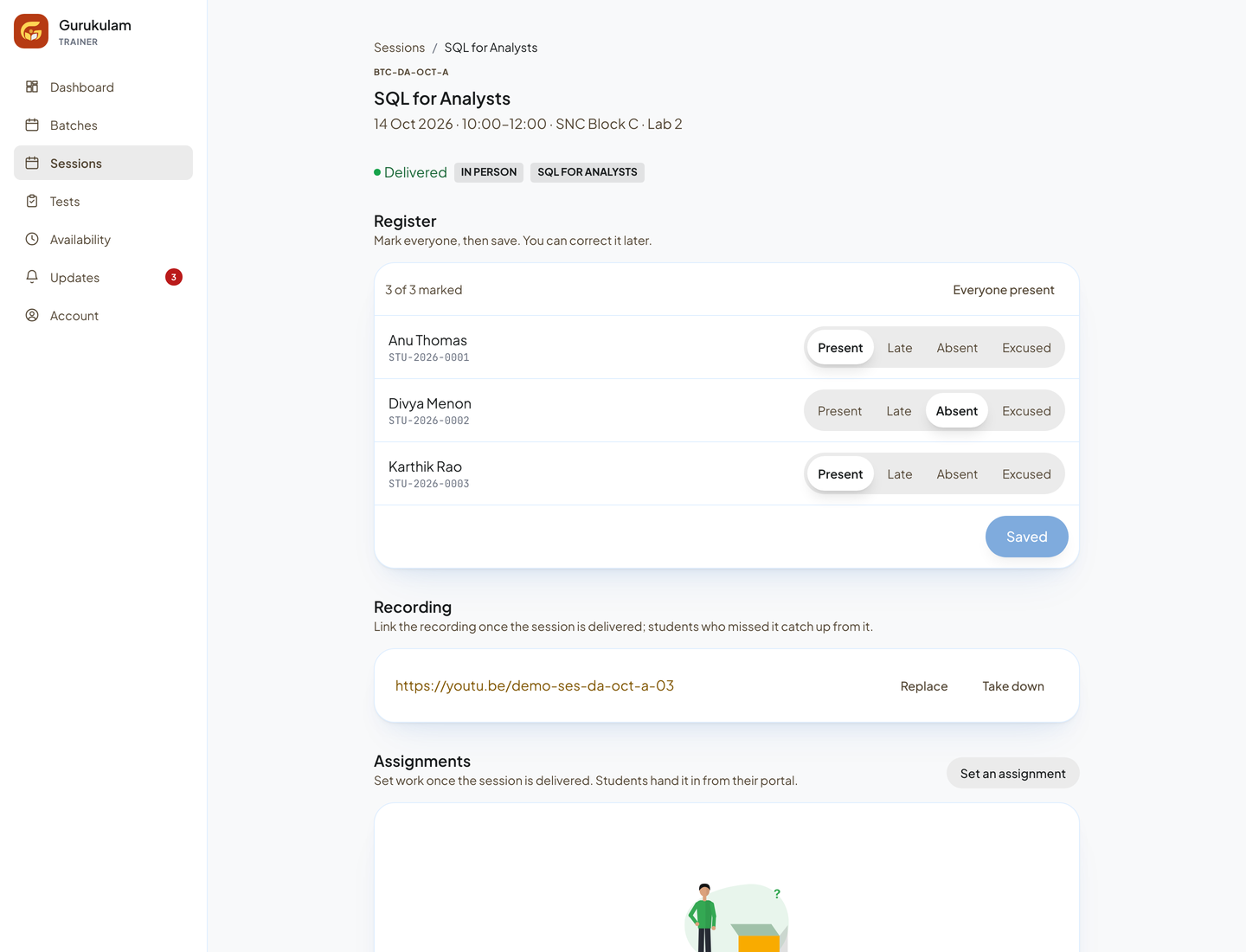
Task: Click Take down for the recording
Action: coord(1013,685)
